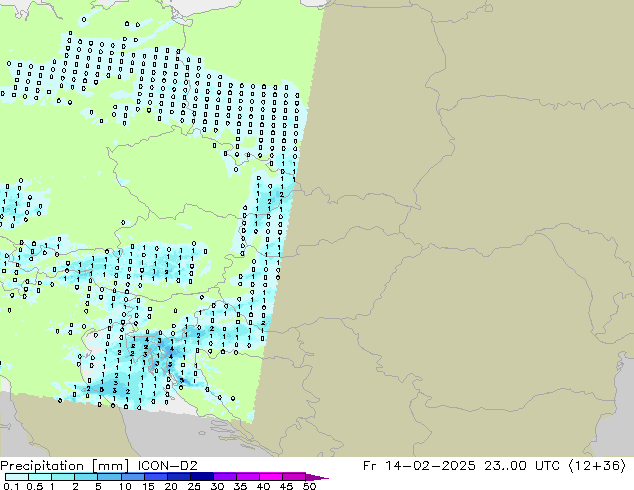The image size is (634, 490).
Task: Click the 0.5–1 mm legend color box
Action: point(40,477)
